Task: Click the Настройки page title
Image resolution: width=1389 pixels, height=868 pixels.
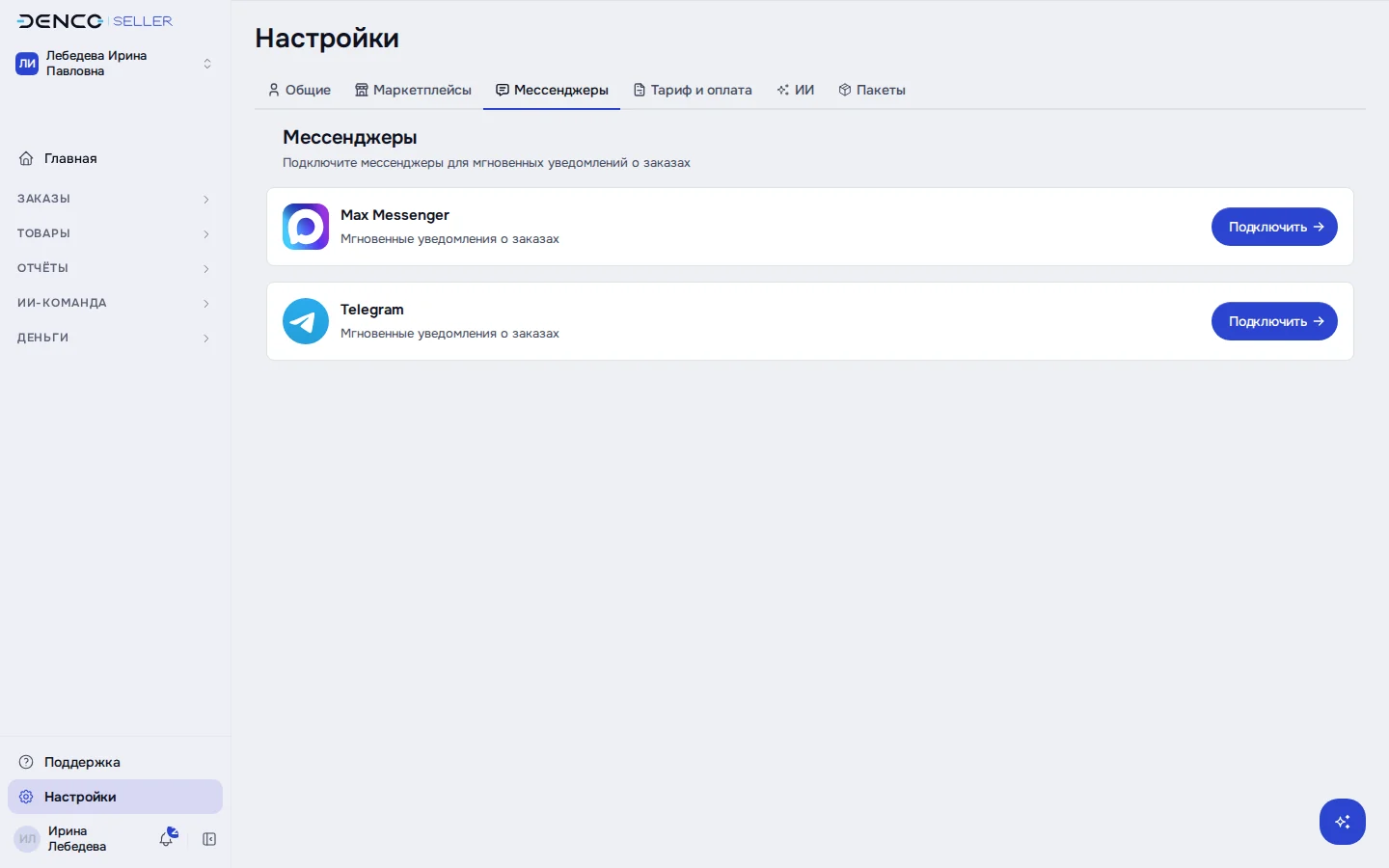Action: [x=327, y=39]
